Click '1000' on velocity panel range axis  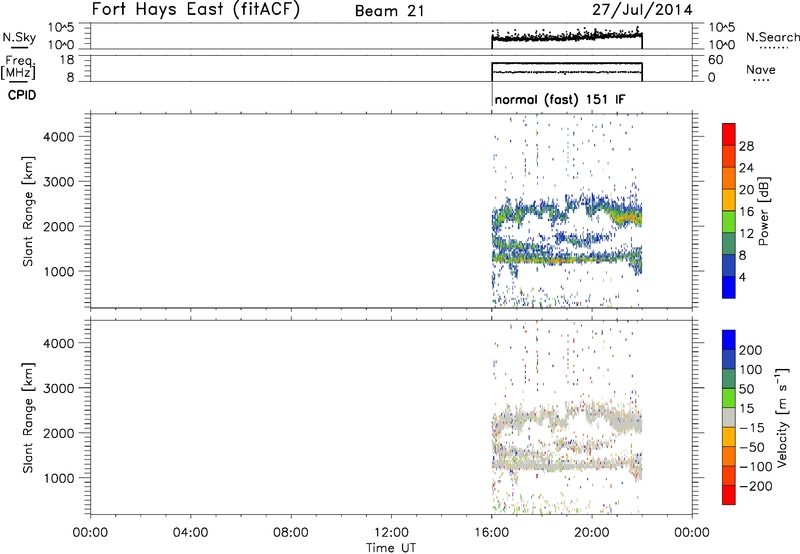point(59,478)
